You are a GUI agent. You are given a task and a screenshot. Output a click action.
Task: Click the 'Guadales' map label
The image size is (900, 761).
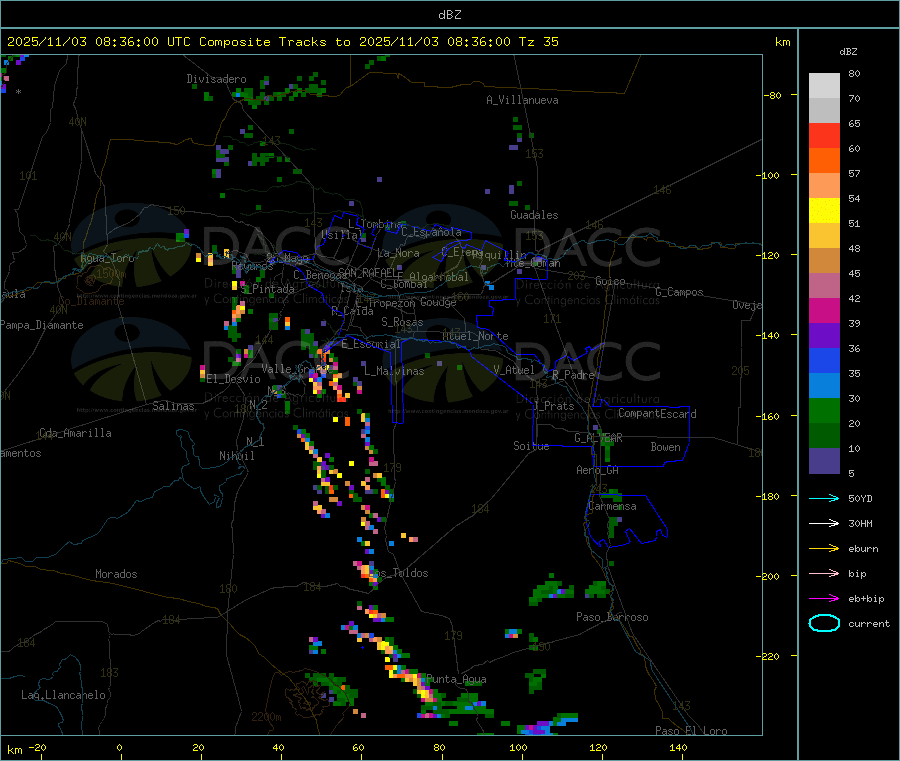tap(534, 215)
